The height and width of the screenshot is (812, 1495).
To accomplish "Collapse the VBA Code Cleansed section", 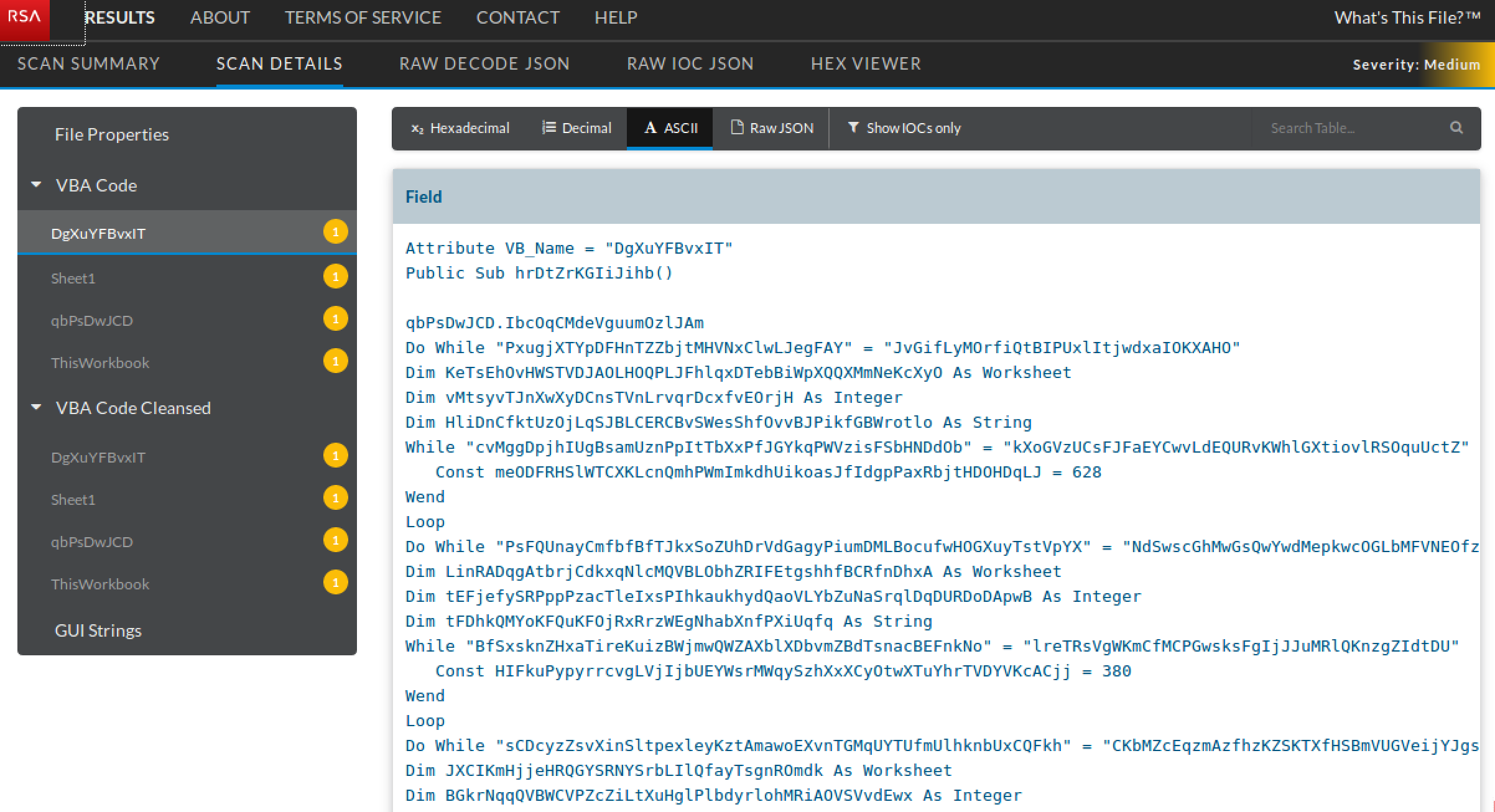I will pos(36,407).
